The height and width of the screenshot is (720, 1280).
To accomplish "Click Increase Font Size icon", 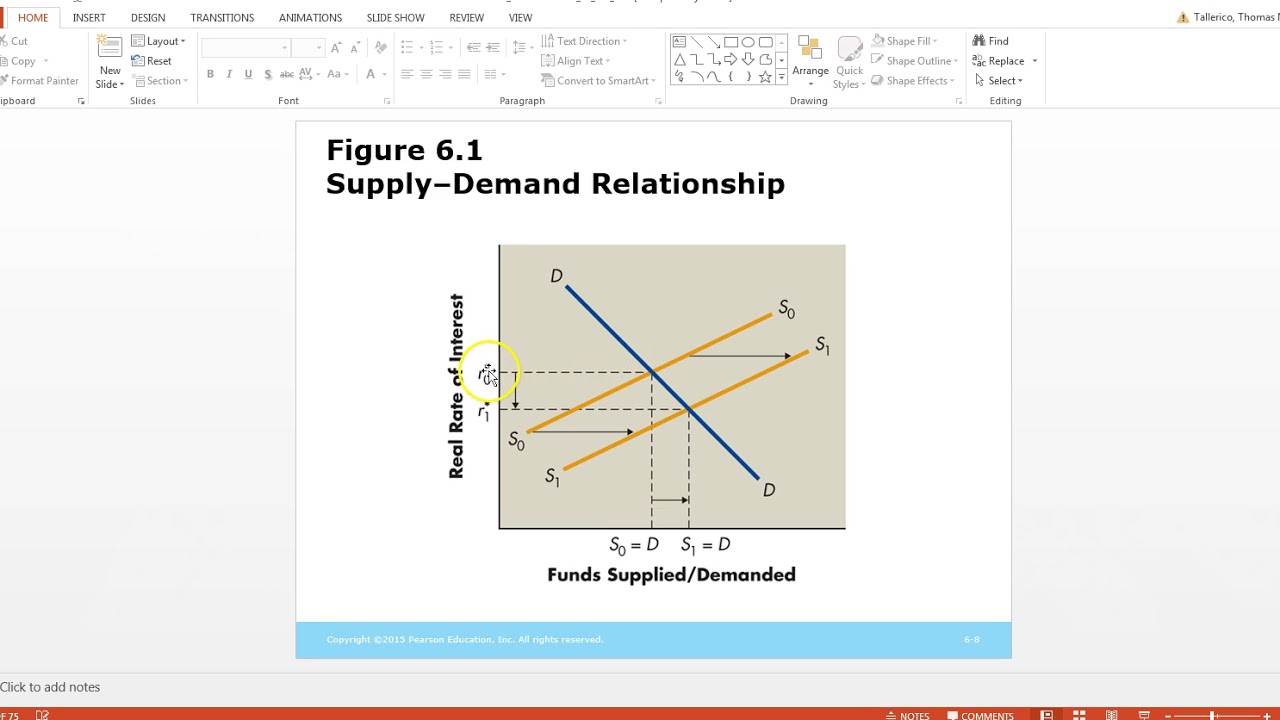I will [336, 47].
